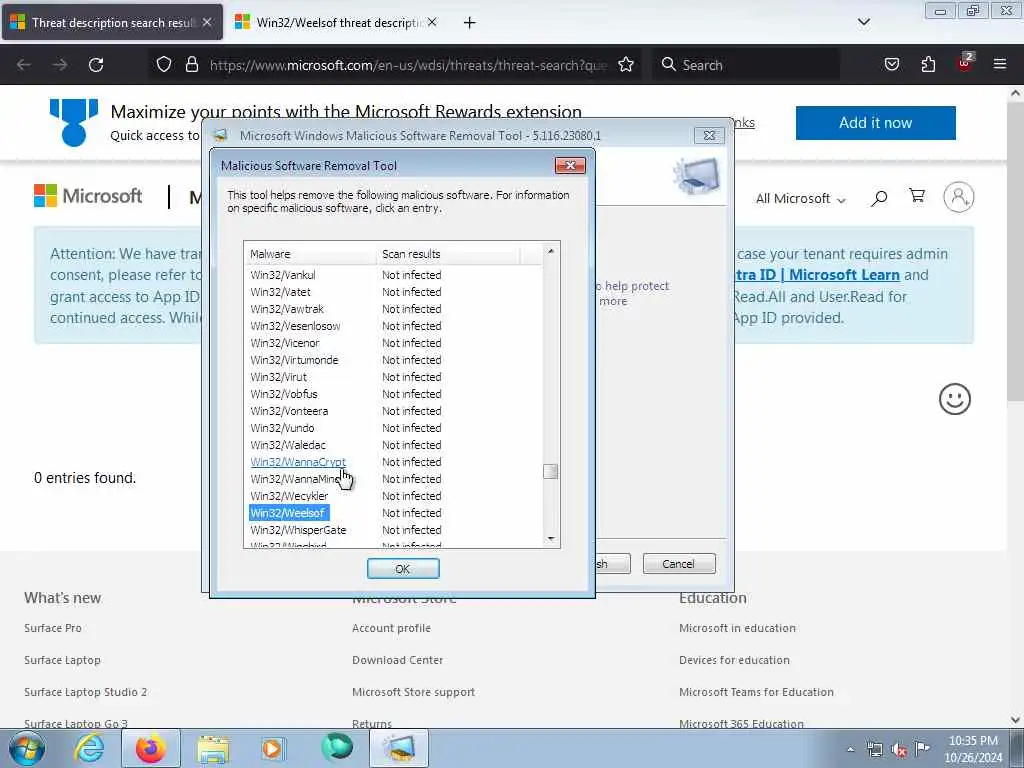Click malware list scrollbar thumb
This screenshot has width=1024, height=768.
(x=551, y=471)
